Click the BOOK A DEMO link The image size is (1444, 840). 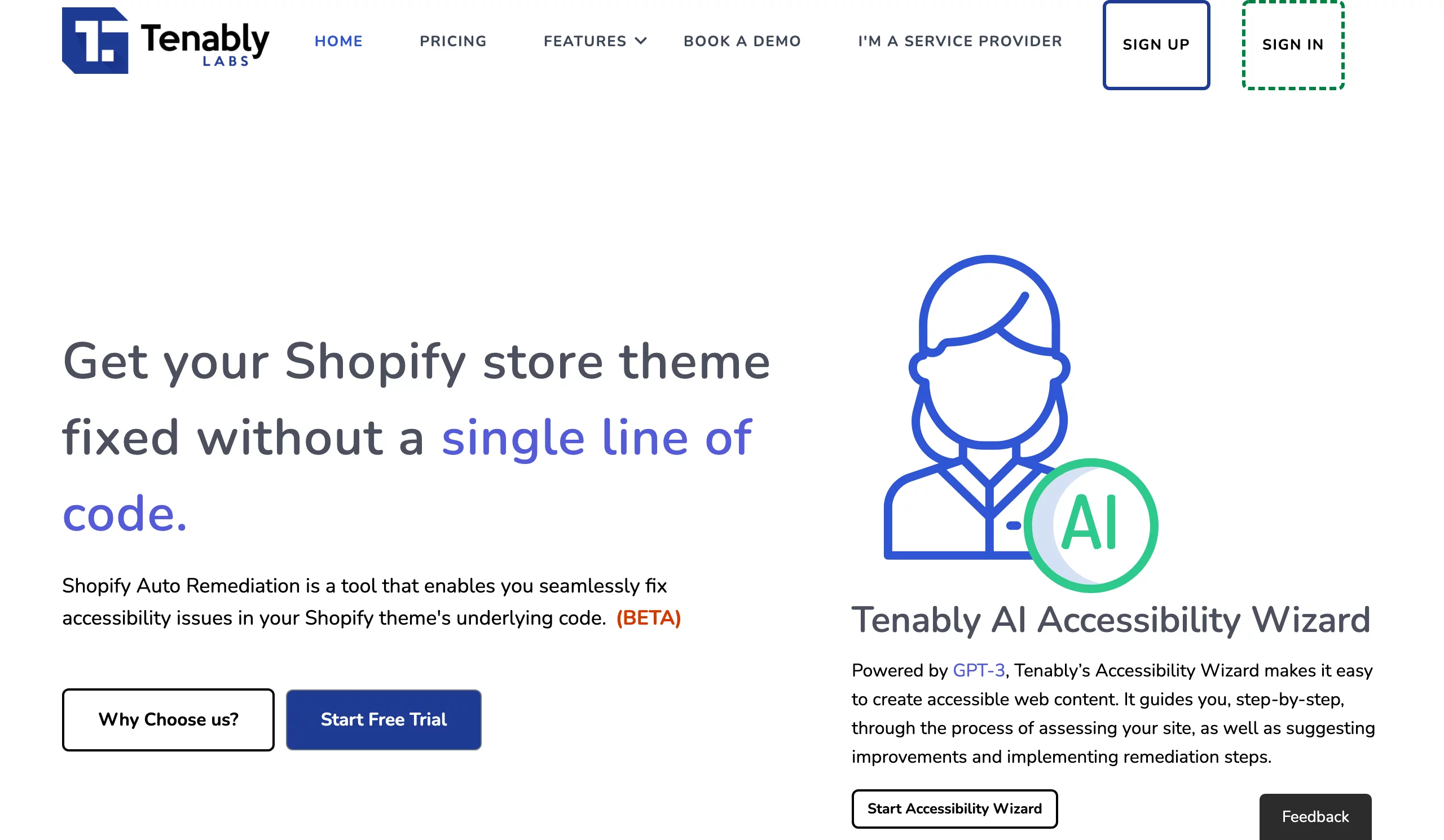click(x=742, y=41)
